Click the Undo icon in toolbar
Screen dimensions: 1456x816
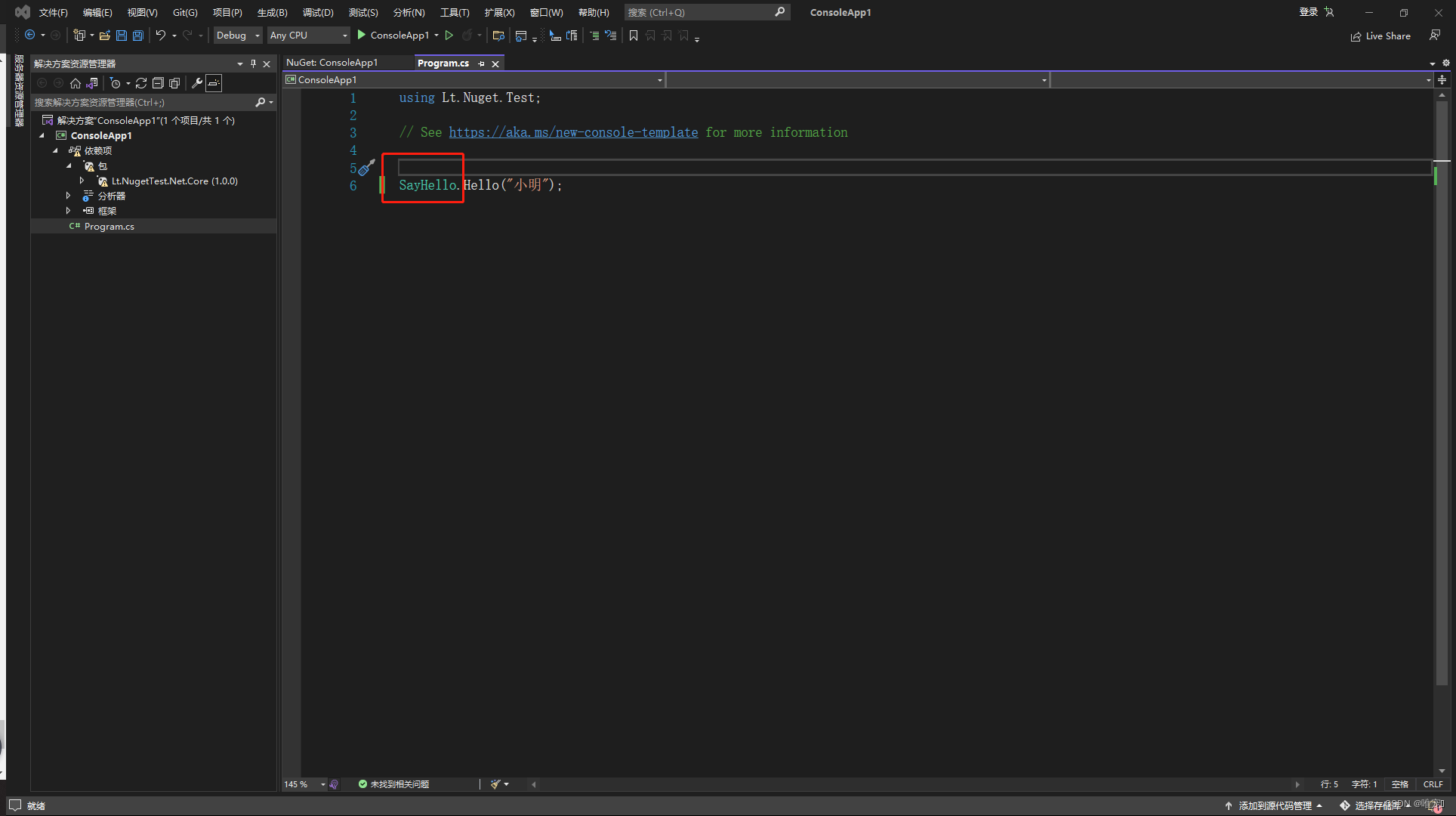pos(160,36)
